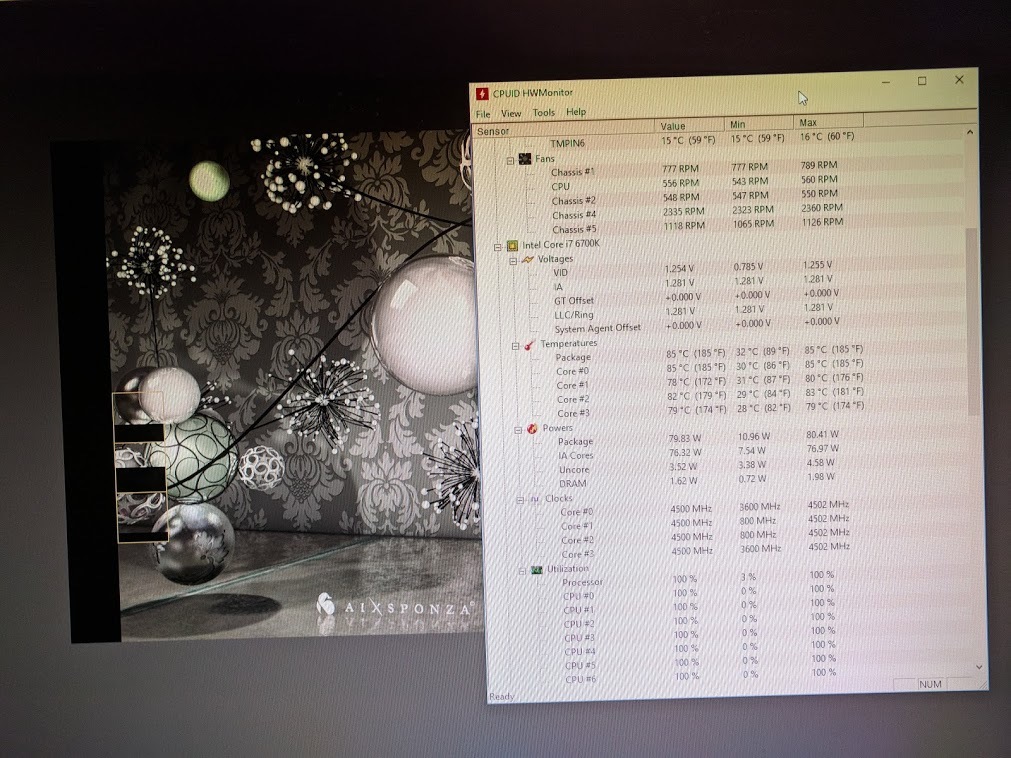This screenshot has height=758, width=1011.
Task: Open the View menu
Action: [511, 113]
